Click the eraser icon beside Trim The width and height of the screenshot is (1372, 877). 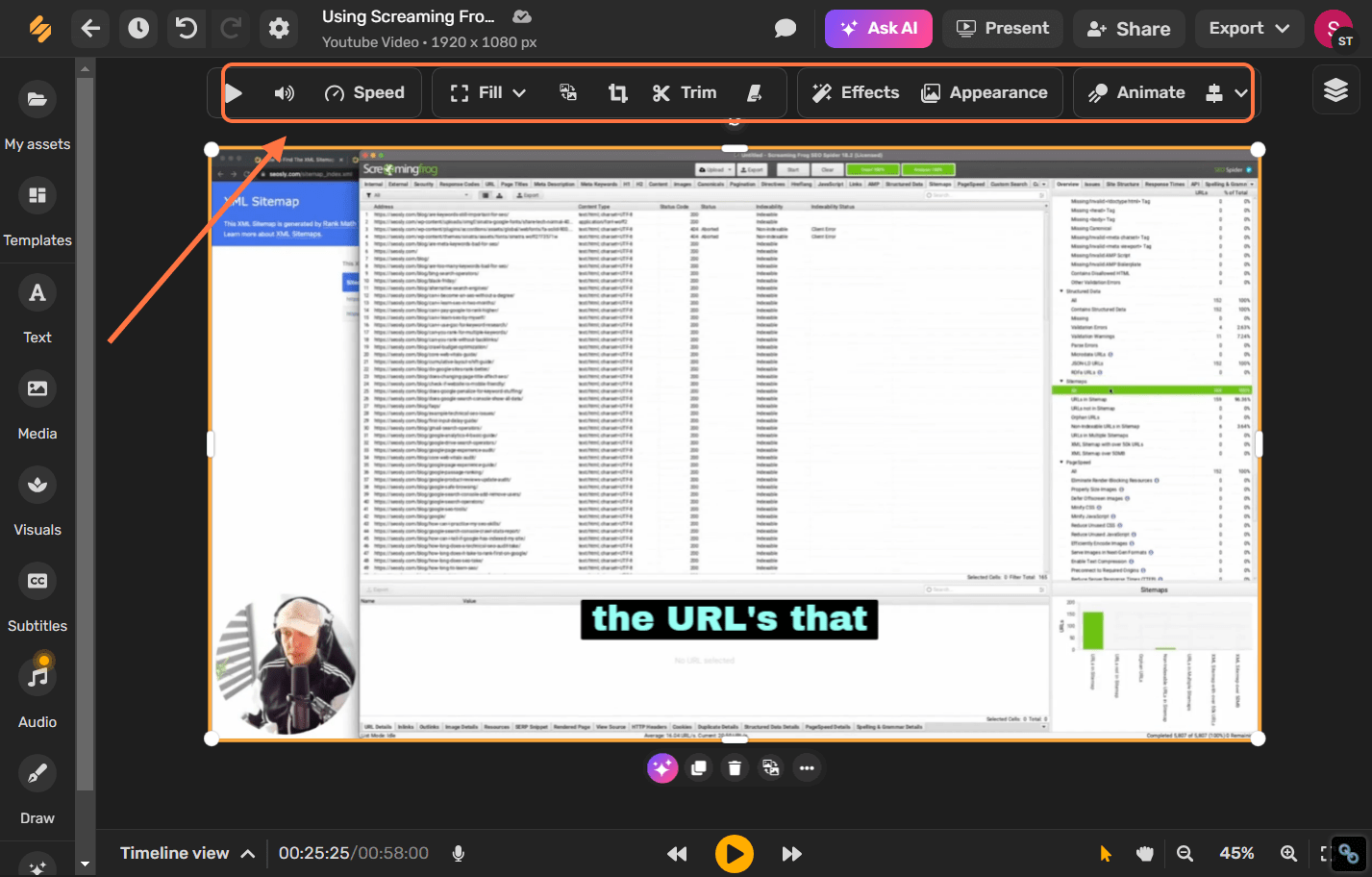click(x=755, y=93)
